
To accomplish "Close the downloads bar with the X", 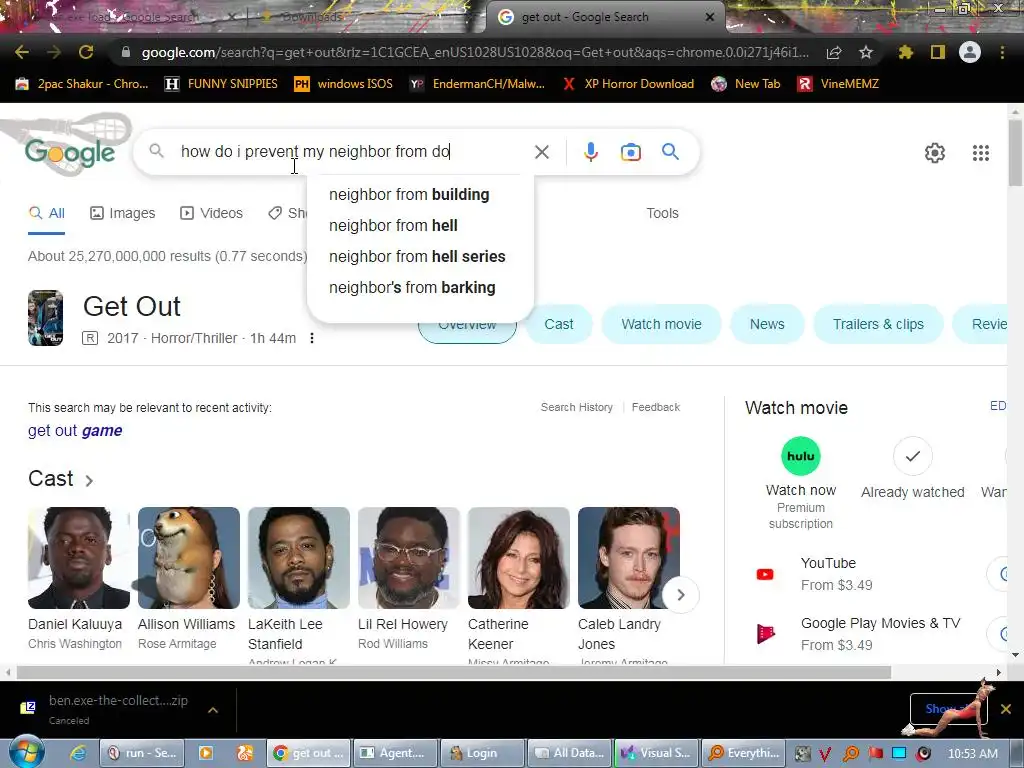I will 1006,709.
